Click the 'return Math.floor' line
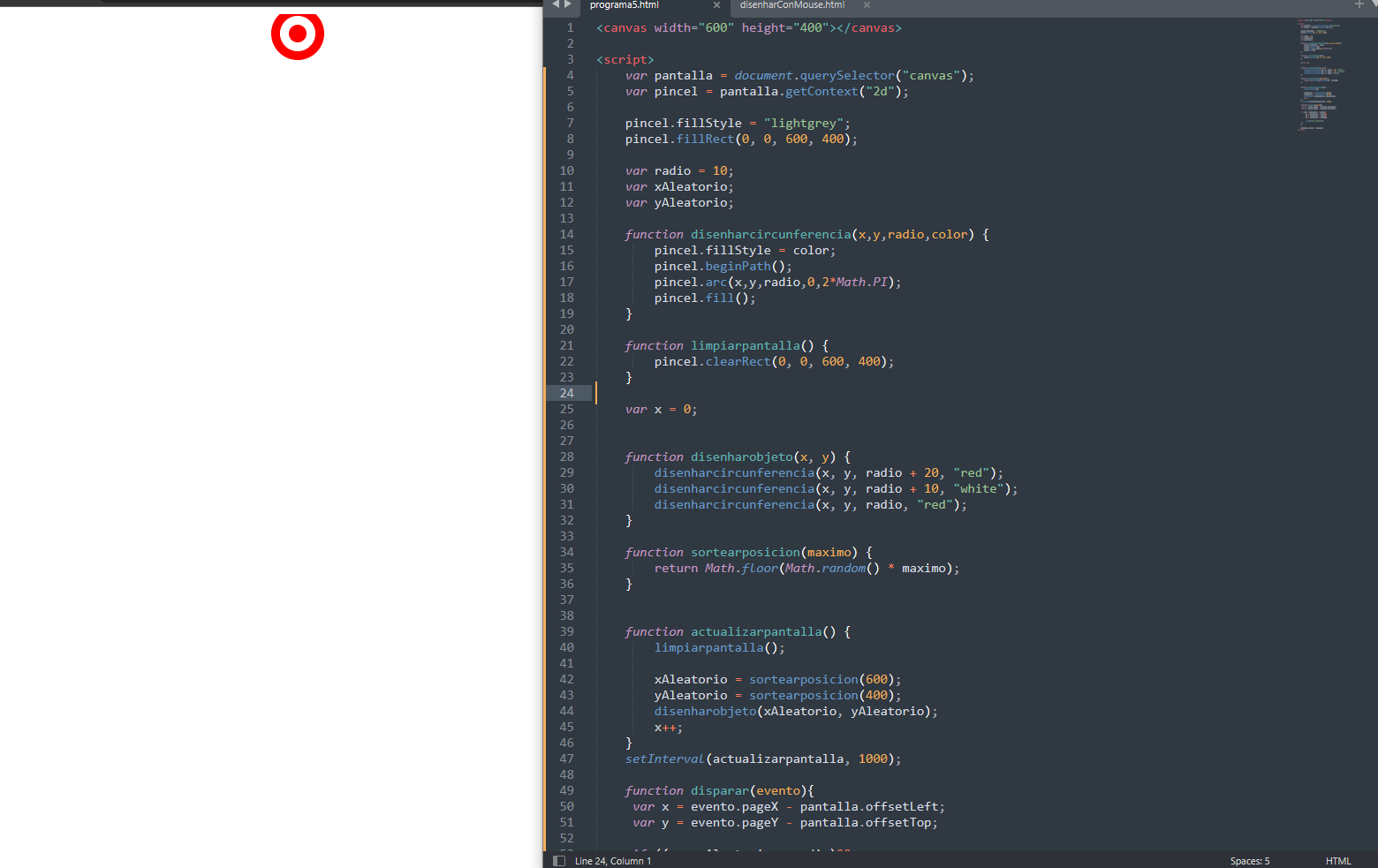 coord(806,568)
